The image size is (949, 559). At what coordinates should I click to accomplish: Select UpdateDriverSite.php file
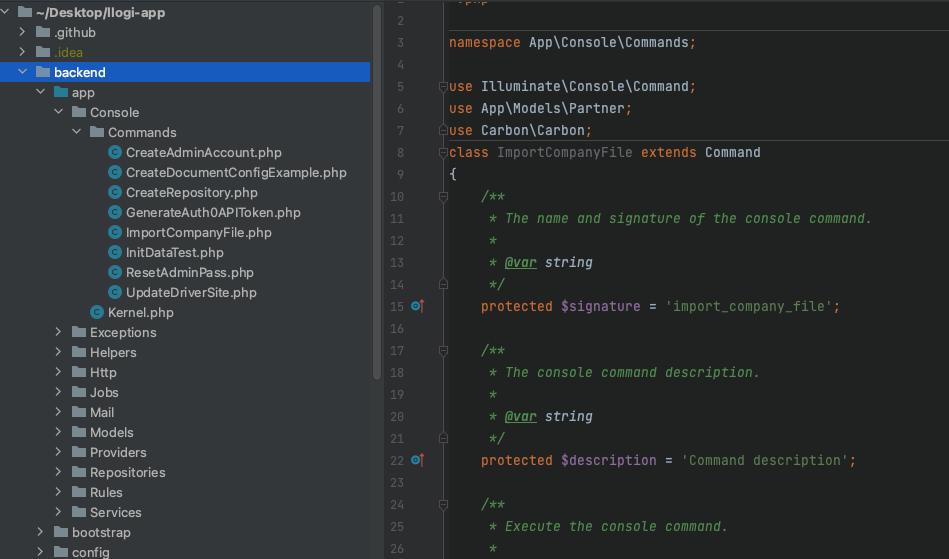pyautogui.click(x=191, y=292)
